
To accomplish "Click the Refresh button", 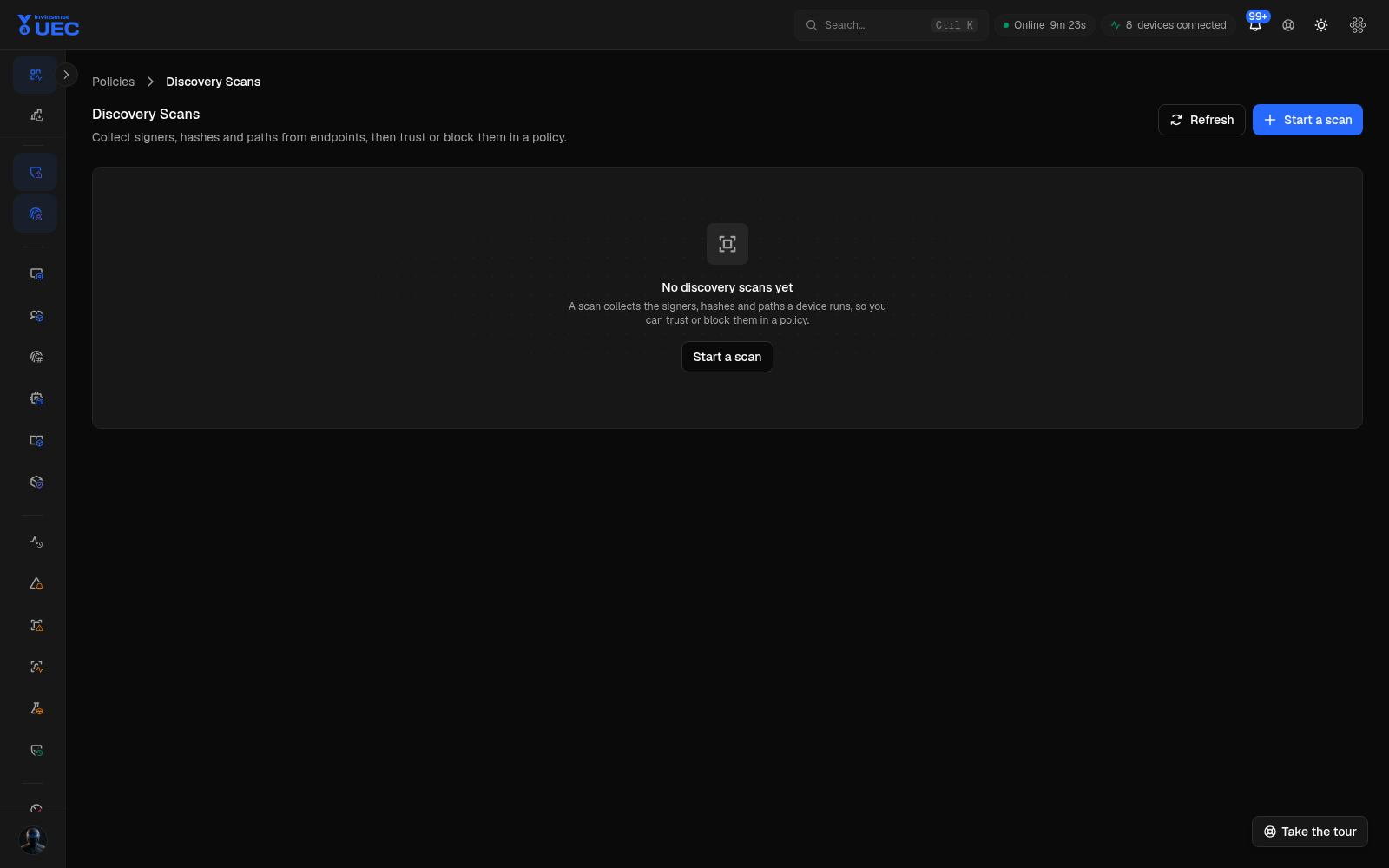I will [1201, 120].
